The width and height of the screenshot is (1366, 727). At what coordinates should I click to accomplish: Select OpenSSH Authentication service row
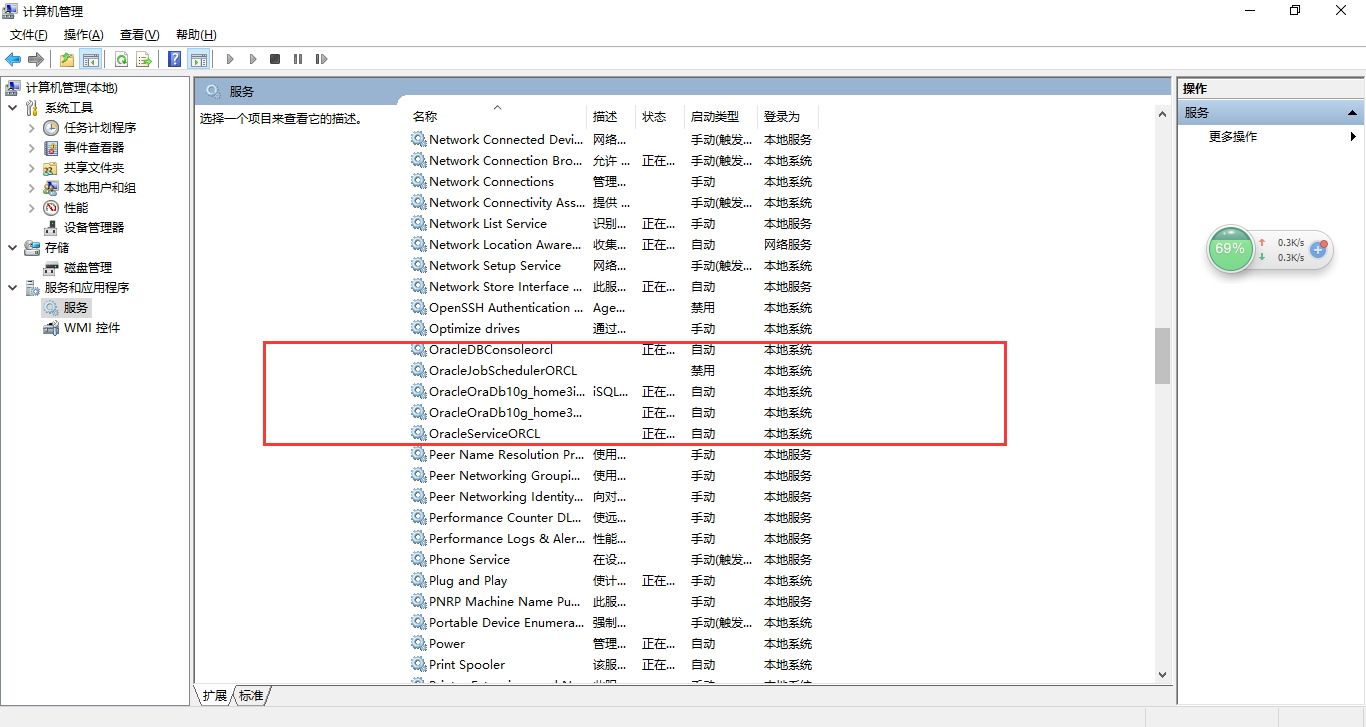tap(614, 308)
